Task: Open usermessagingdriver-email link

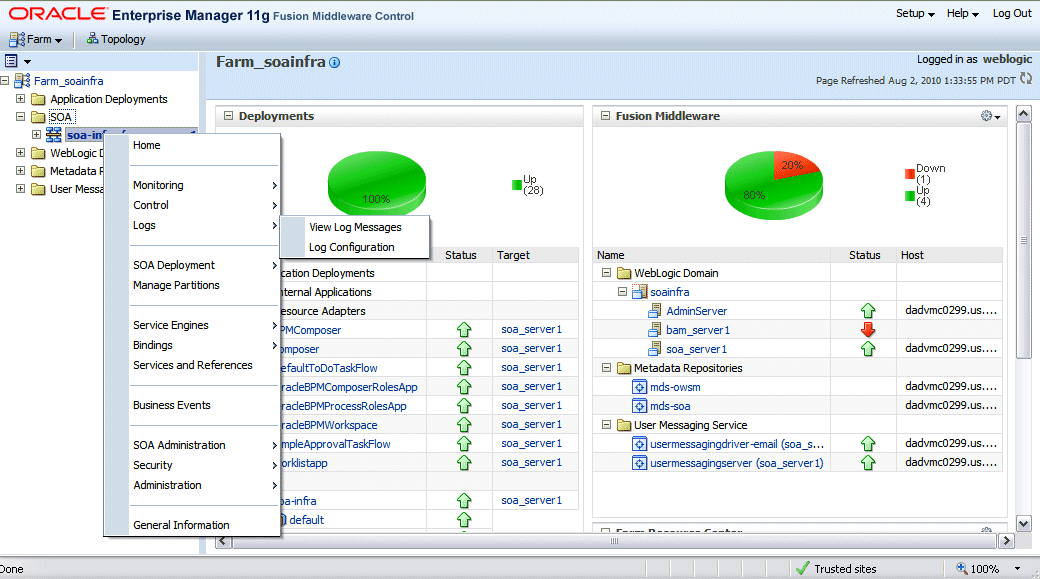Action: [x=737, y=444]
